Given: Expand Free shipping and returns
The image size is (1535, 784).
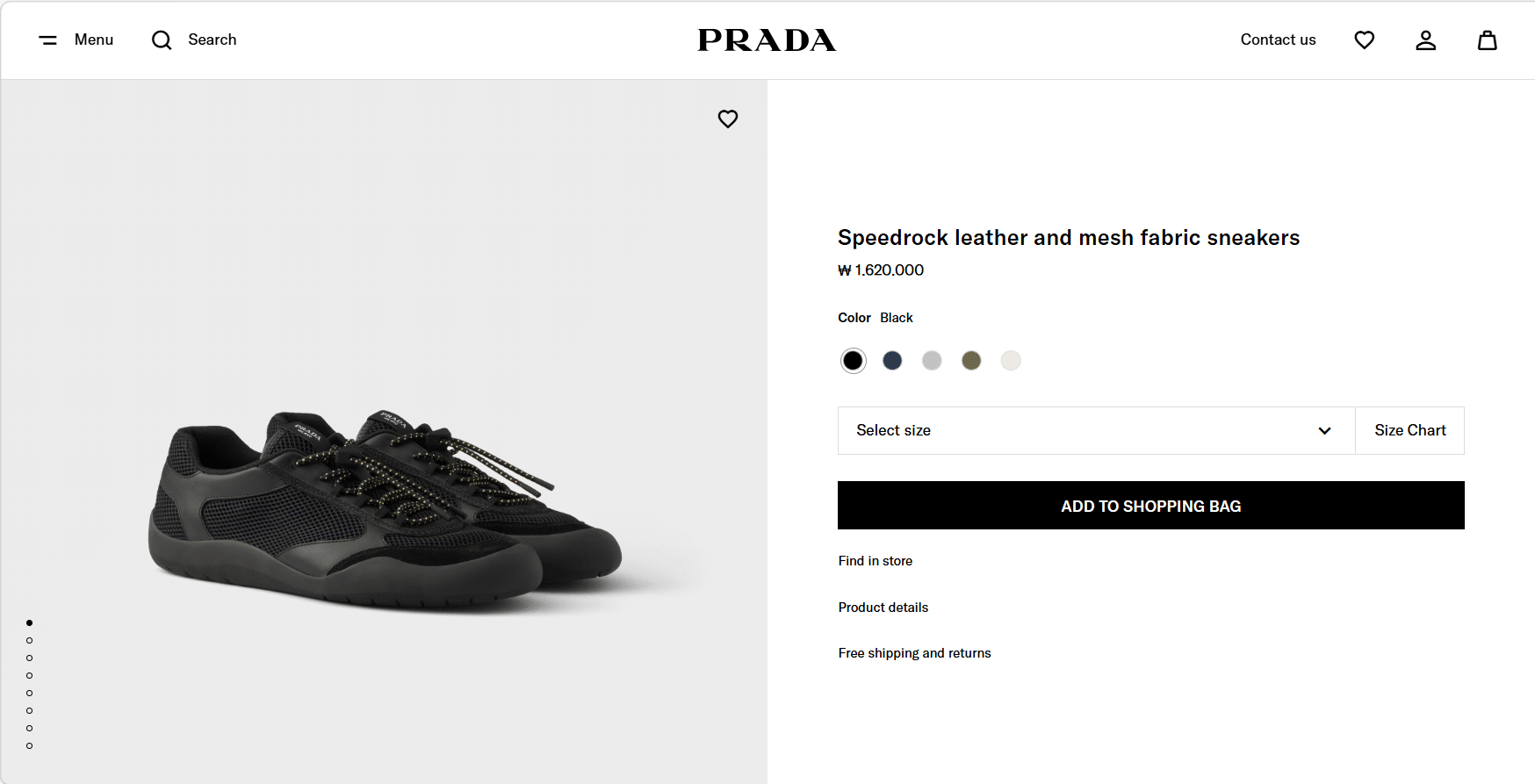Looking at the screenshot, I should pyautogui.click(x=914, y=653).
